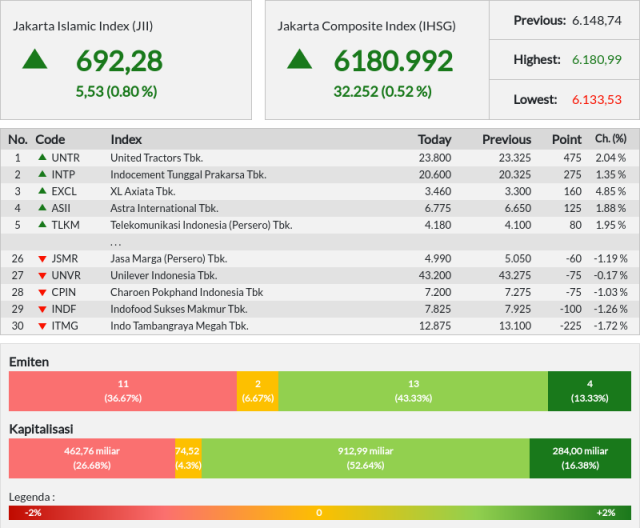
Task: Click UNVR's previous price 43.275
Action: (x=515, y=275)
